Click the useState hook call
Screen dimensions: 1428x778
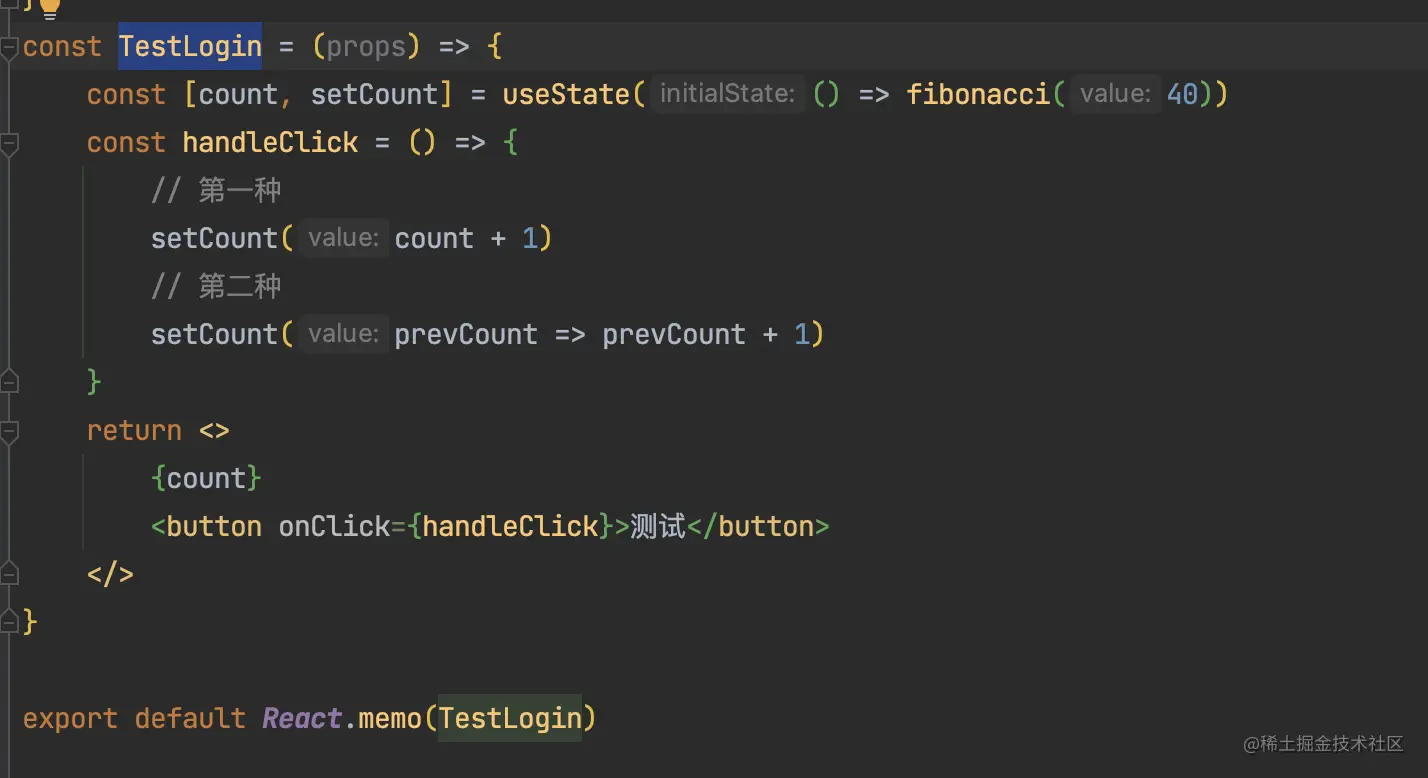click(567, 94)
